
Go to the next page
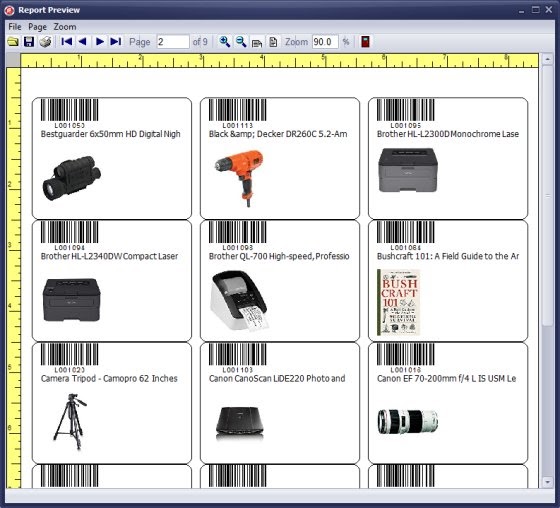100,42
